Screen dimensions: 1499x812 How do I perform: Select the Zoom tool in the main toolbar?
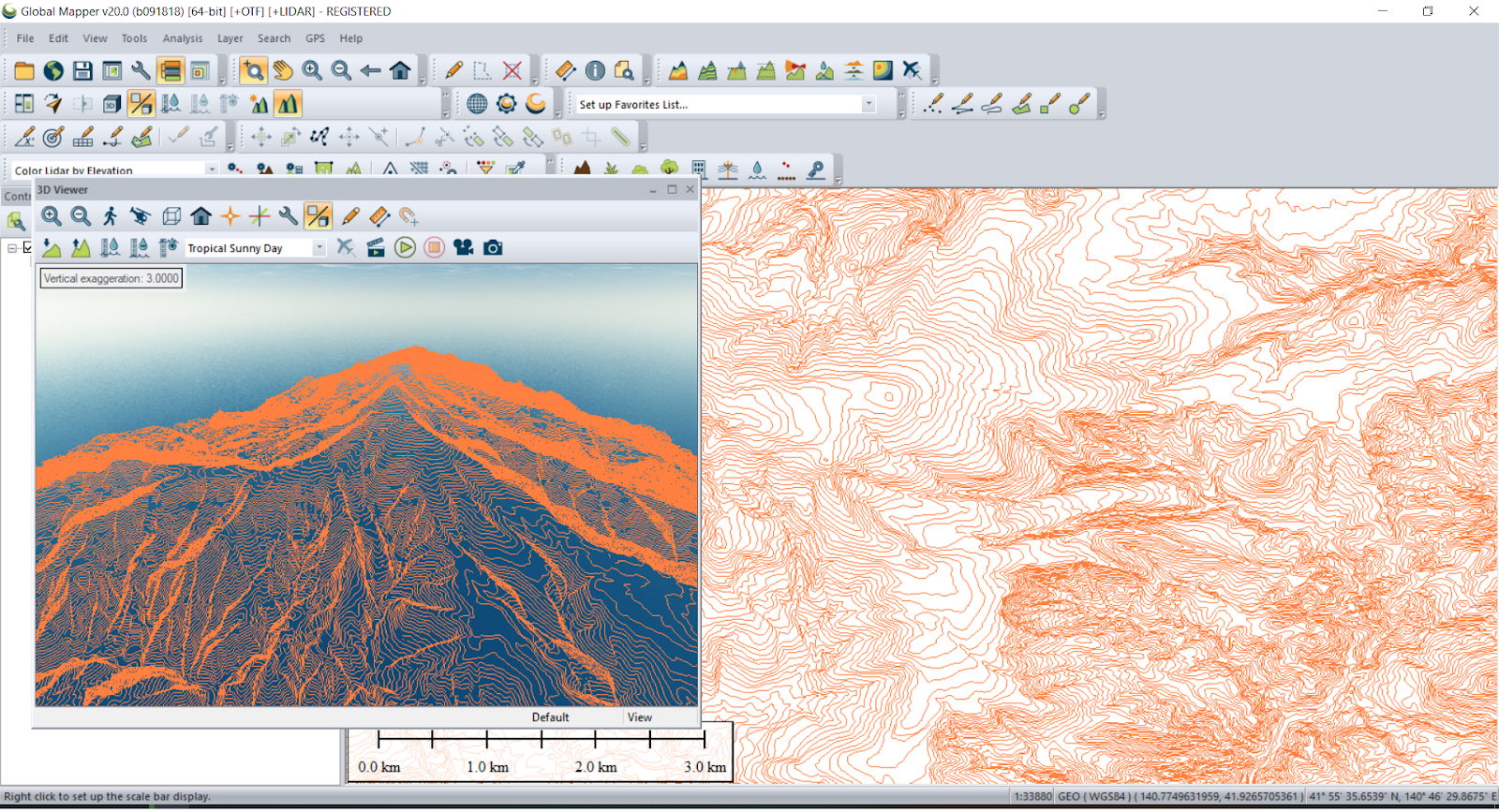[253, 70]
